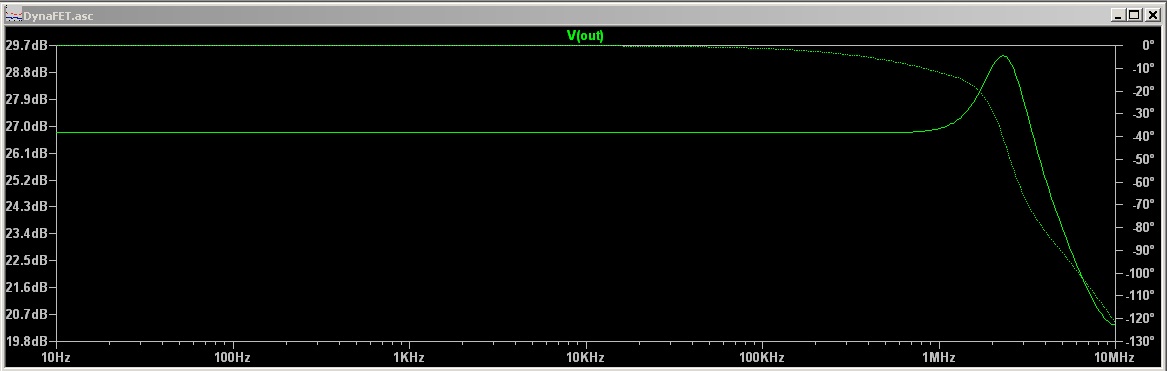This screenshot has height=371, width=1167.
Task: Click the -130° phase axis label
Action: coord(1142,341)
